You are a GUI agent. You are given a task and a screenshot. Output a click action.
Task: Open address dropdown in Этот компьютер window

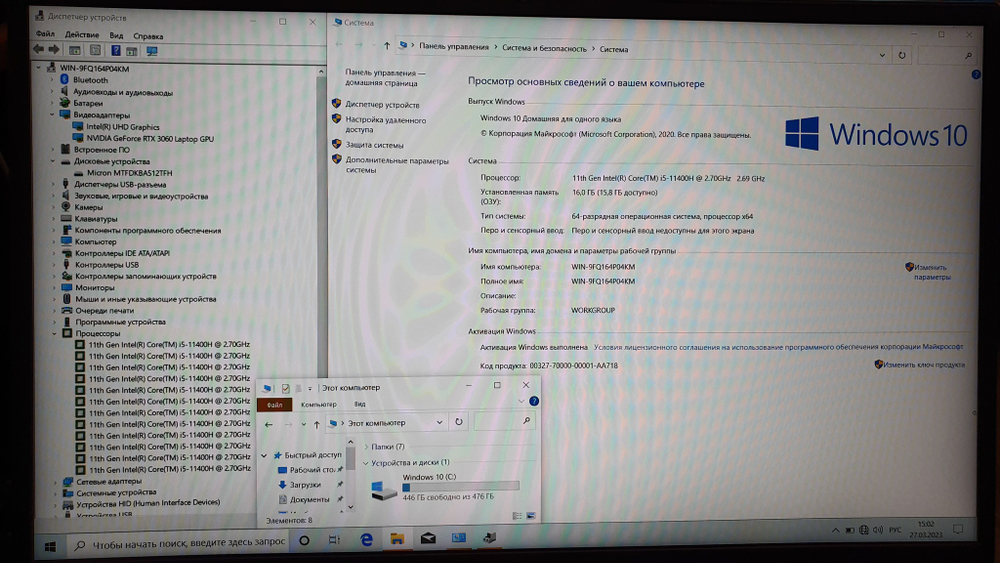[439, 422]
